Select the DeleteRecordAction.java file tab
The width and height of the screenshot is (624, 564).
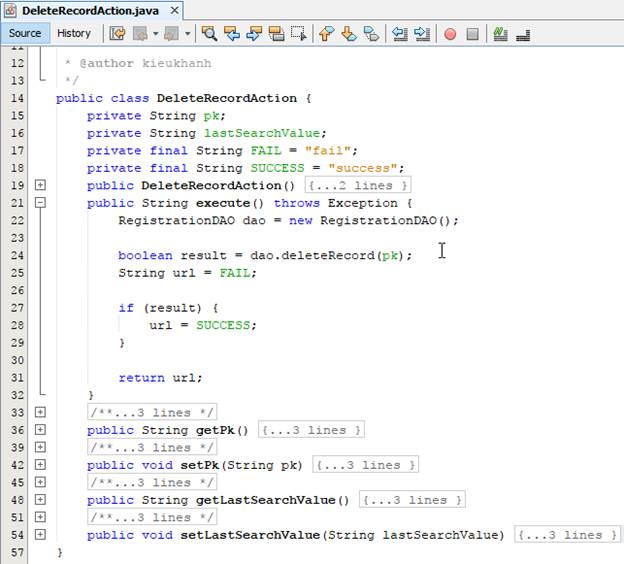click(x=90, y=11)
